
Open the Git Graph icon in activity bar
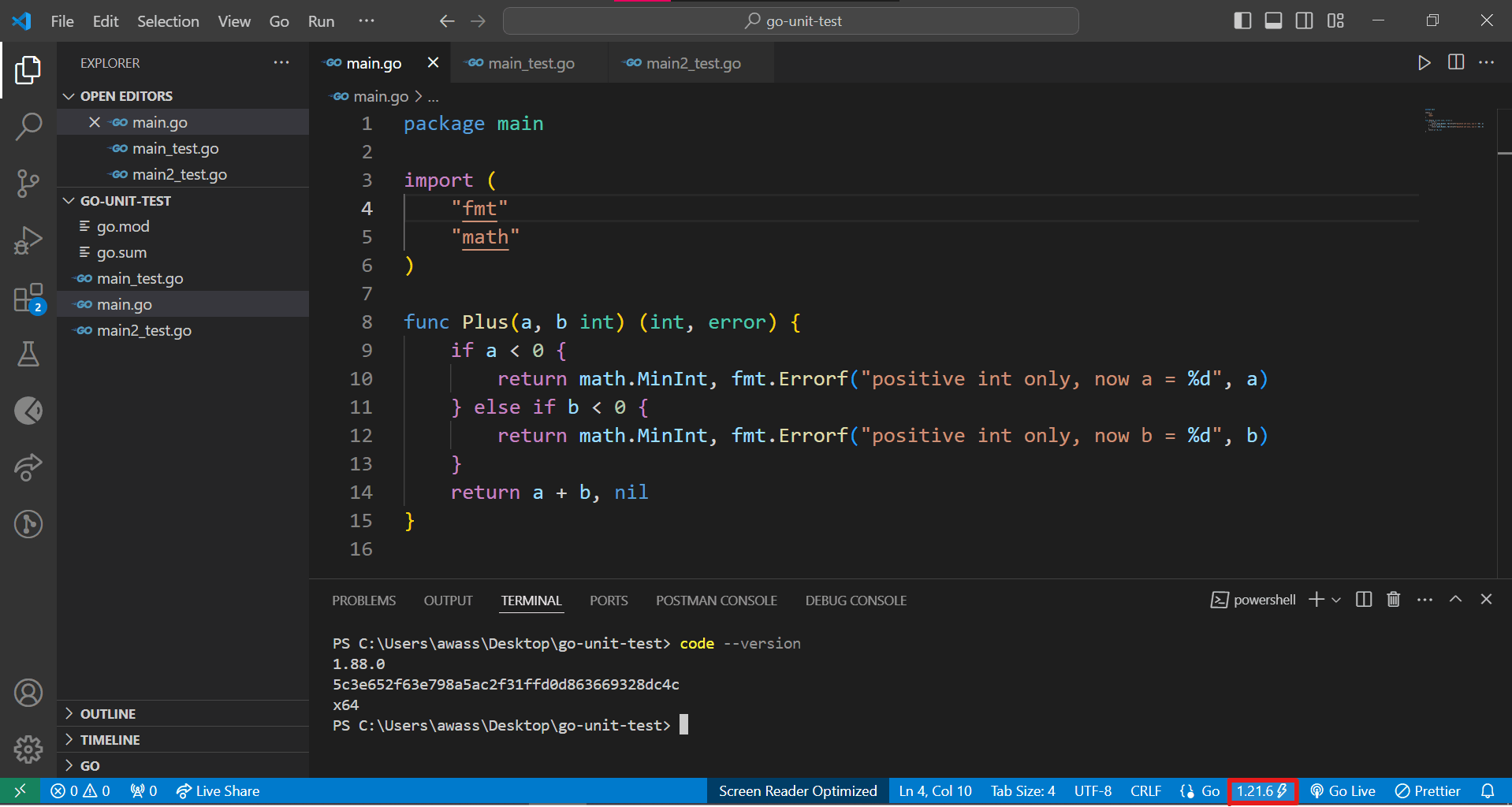tap(28, 524)
